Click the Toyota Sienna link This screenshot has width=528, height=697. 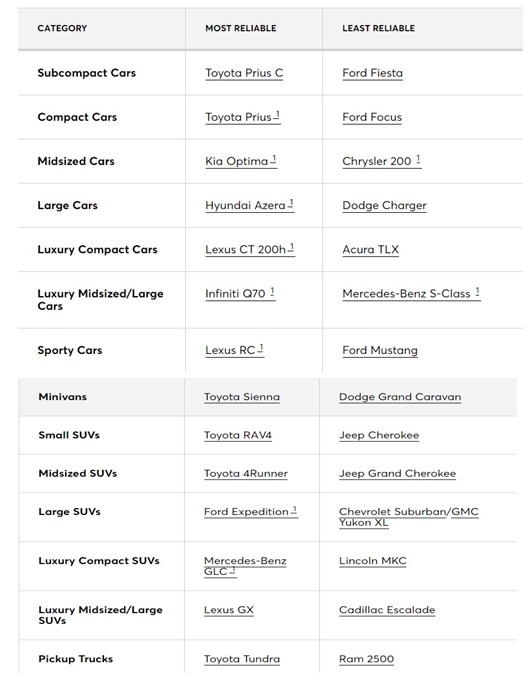(242, 397)
